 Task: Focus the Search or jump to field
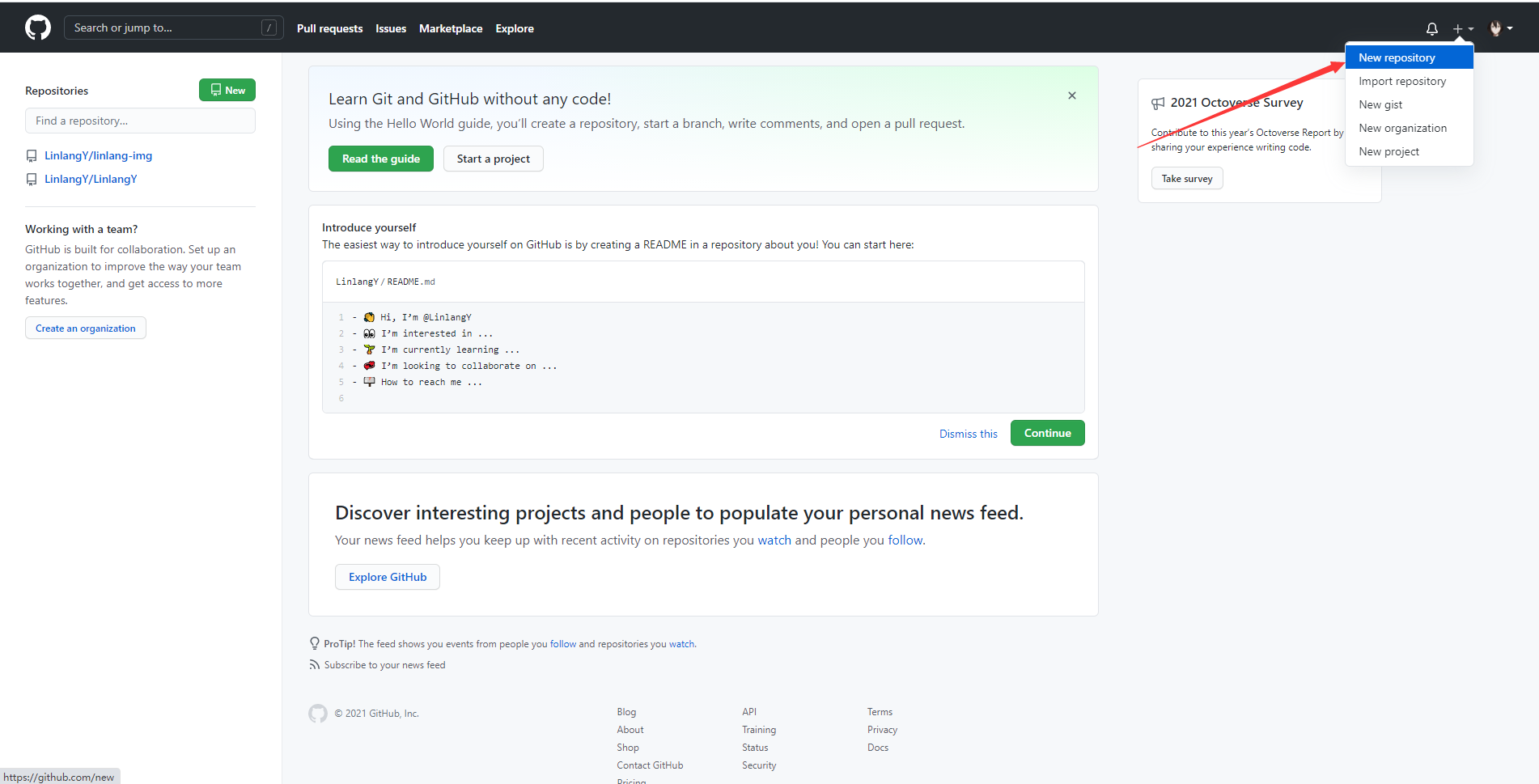tap(173, 28)
